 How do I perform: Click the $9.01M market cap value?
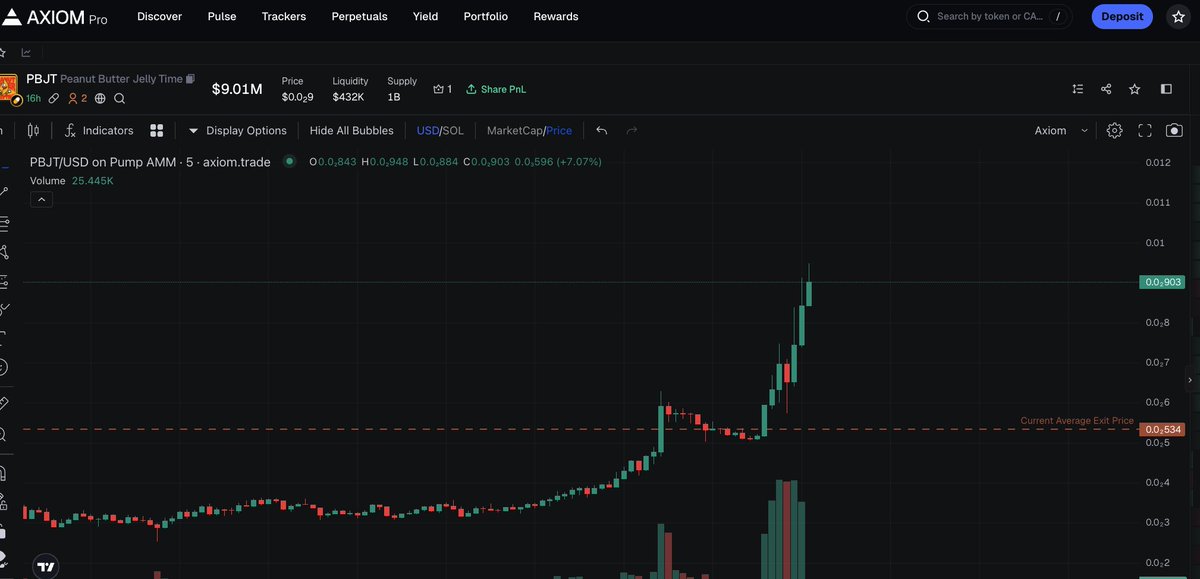(x=237, y=89)
